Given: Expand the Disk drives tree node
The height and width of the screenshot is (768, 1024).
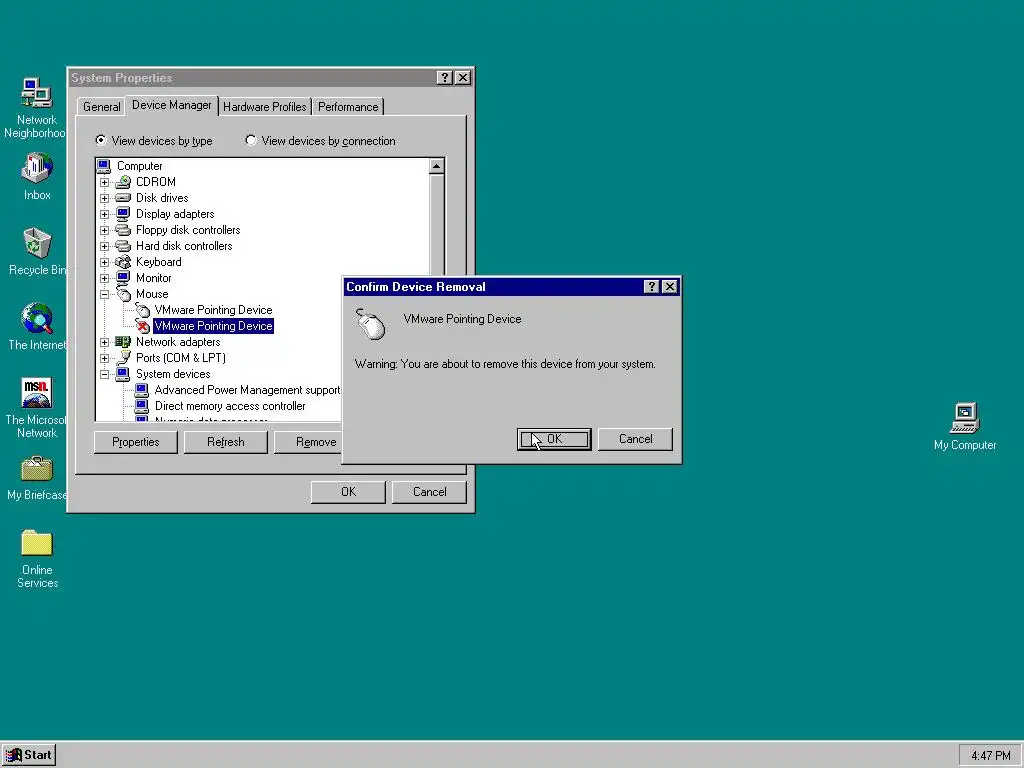Looking at the screenshot, I should [104, 198].
